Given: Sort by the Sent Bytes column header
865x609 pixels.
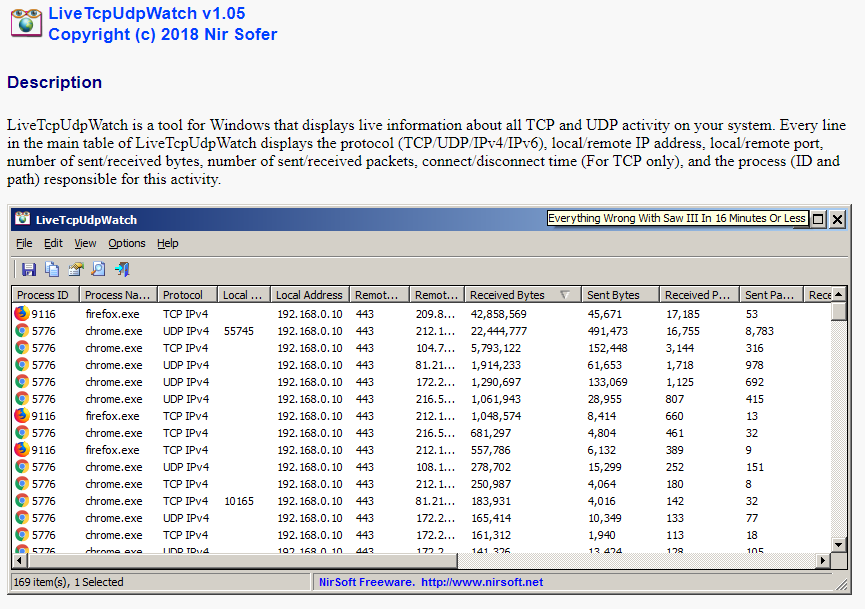Looking at the screenshot, I should pos(620,295).
